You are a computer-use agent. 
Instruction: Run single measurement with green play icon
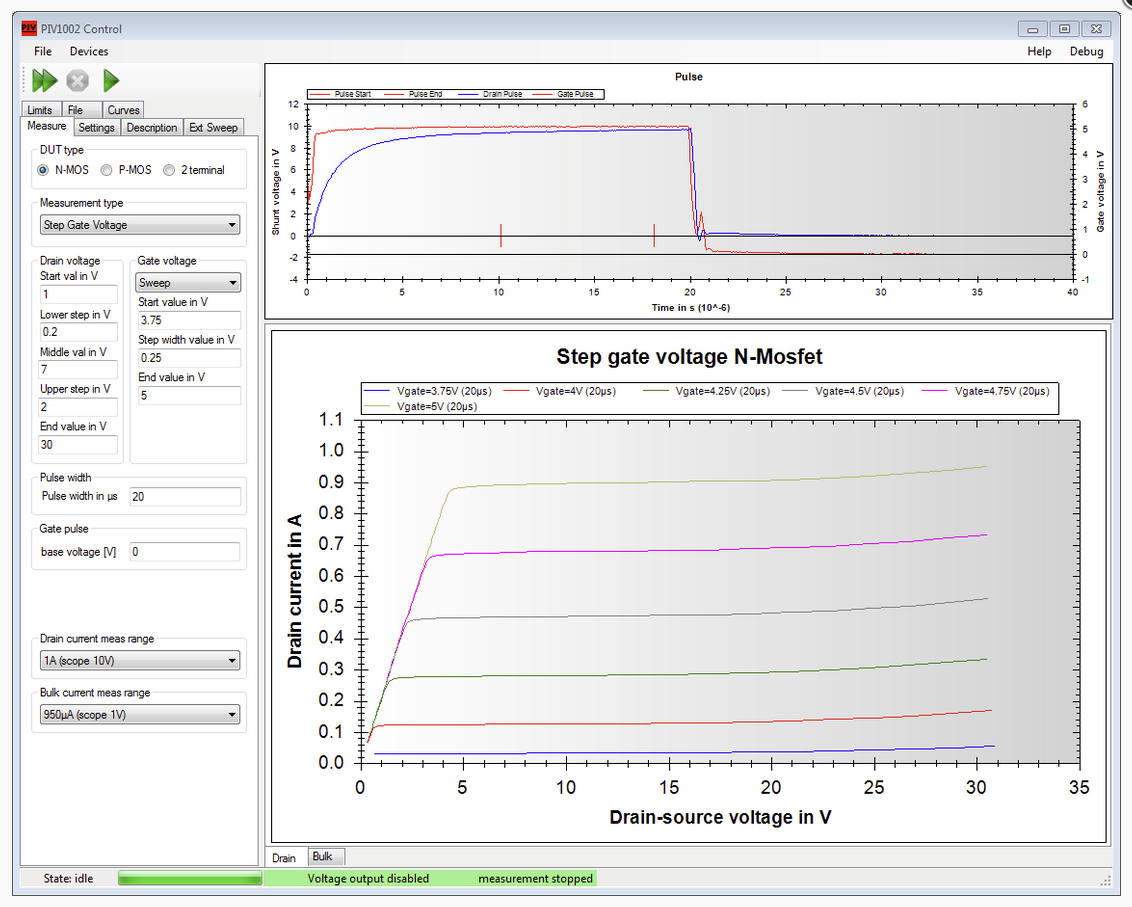pyautogui.click(x=110, y=80)
